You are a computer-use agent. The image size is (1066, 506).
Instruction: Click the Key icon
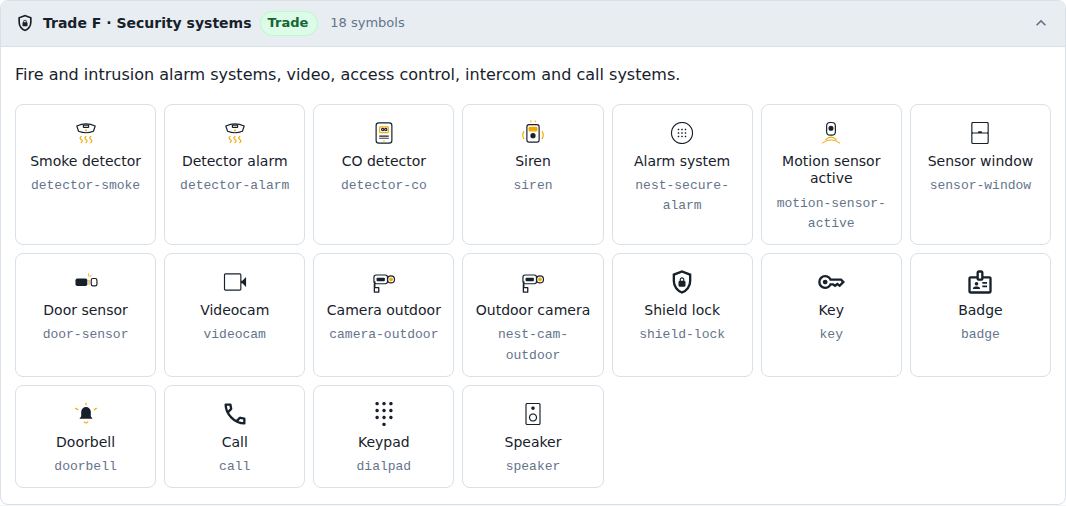[x=831, y=282]
